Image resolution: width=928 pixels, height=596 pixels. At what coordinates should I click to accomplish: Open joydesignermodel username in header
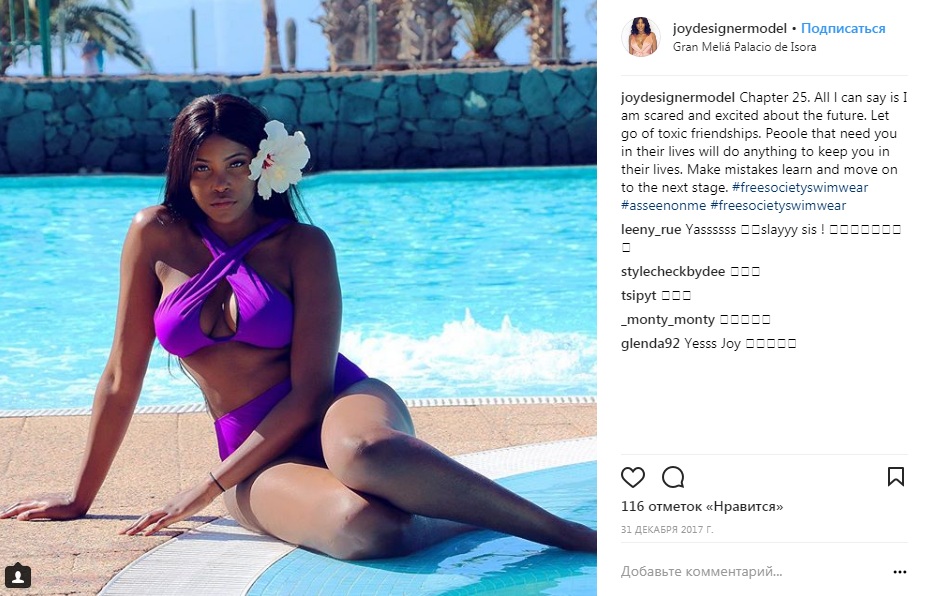(730, 28)
